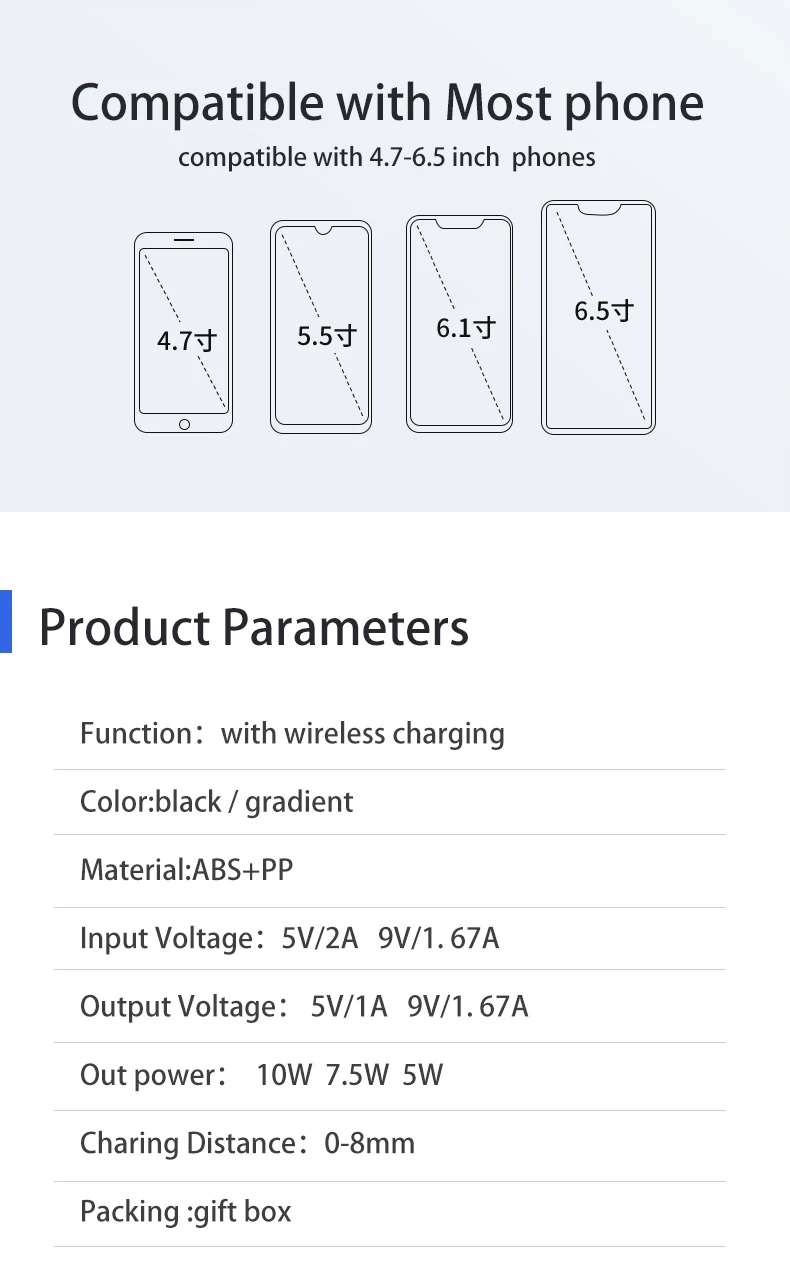Click the home button on 4.7 inch phone
790x1284 pixels.
click(184, 424)
